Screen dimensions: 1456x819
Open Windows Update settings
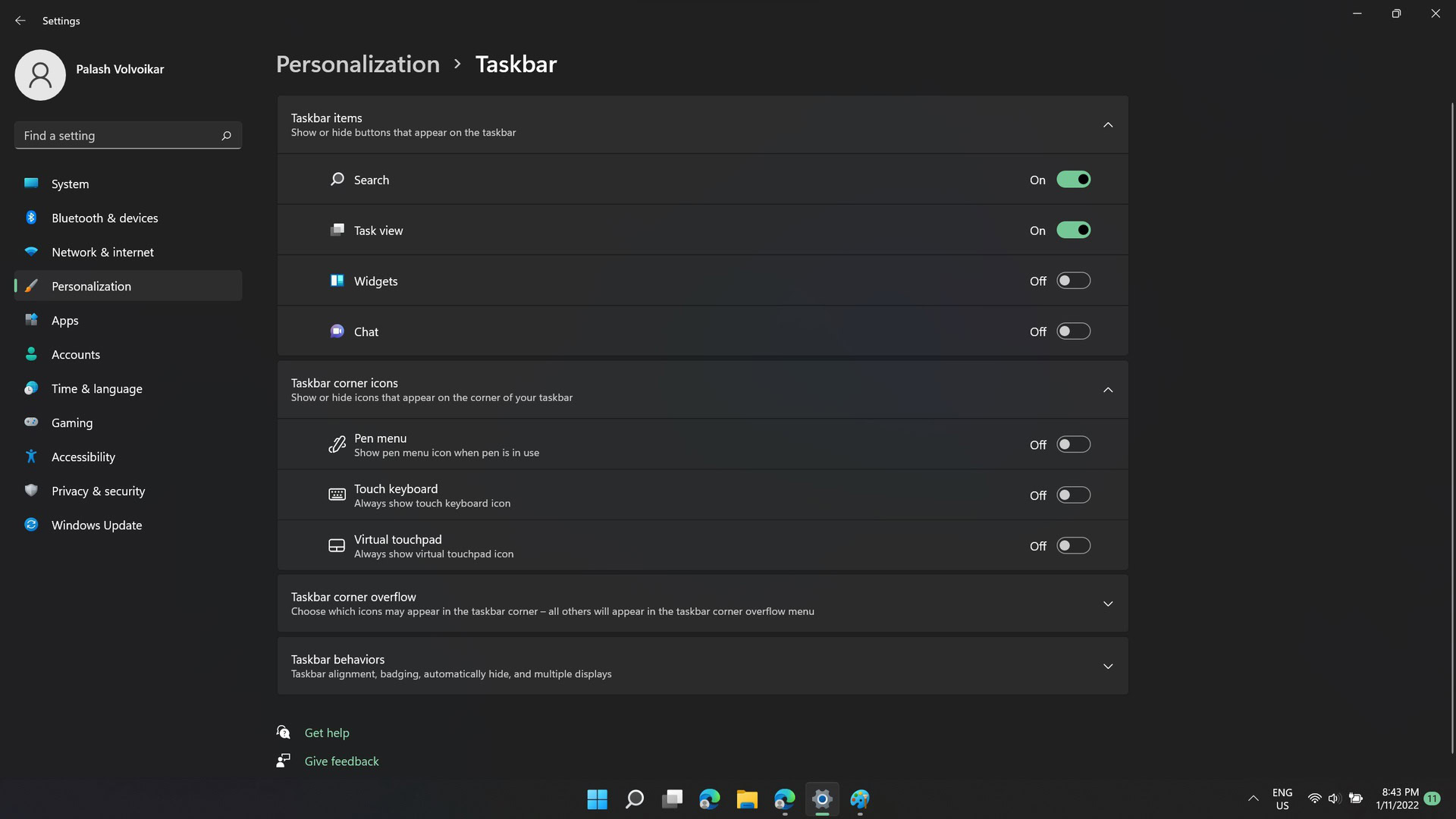[96, 525]
